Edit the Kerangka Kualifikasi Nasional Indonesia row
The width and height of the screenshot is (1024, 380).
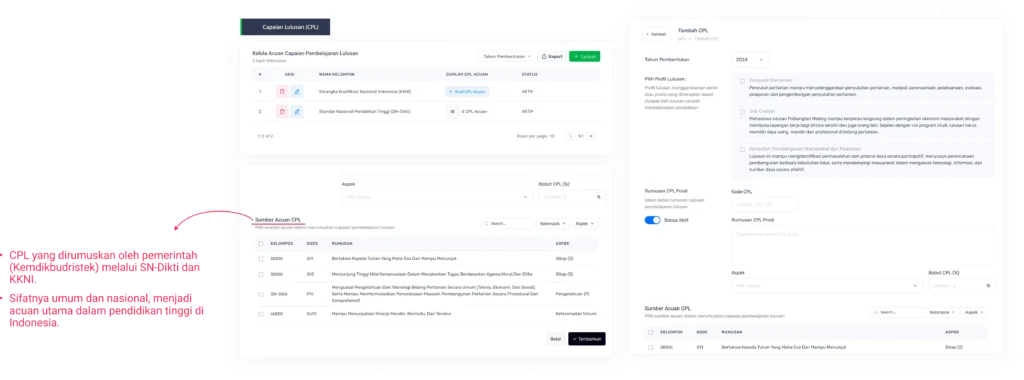[x=296, y=92]
